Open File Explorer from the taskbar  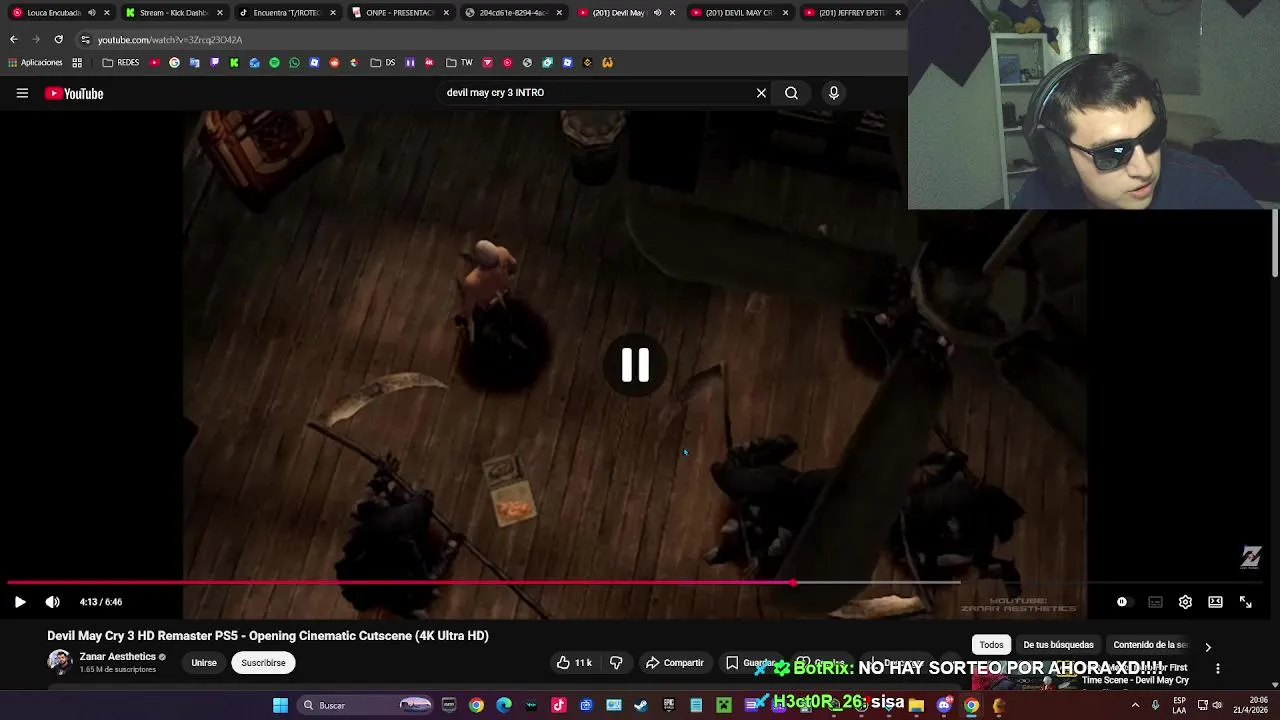click(917, 705)
